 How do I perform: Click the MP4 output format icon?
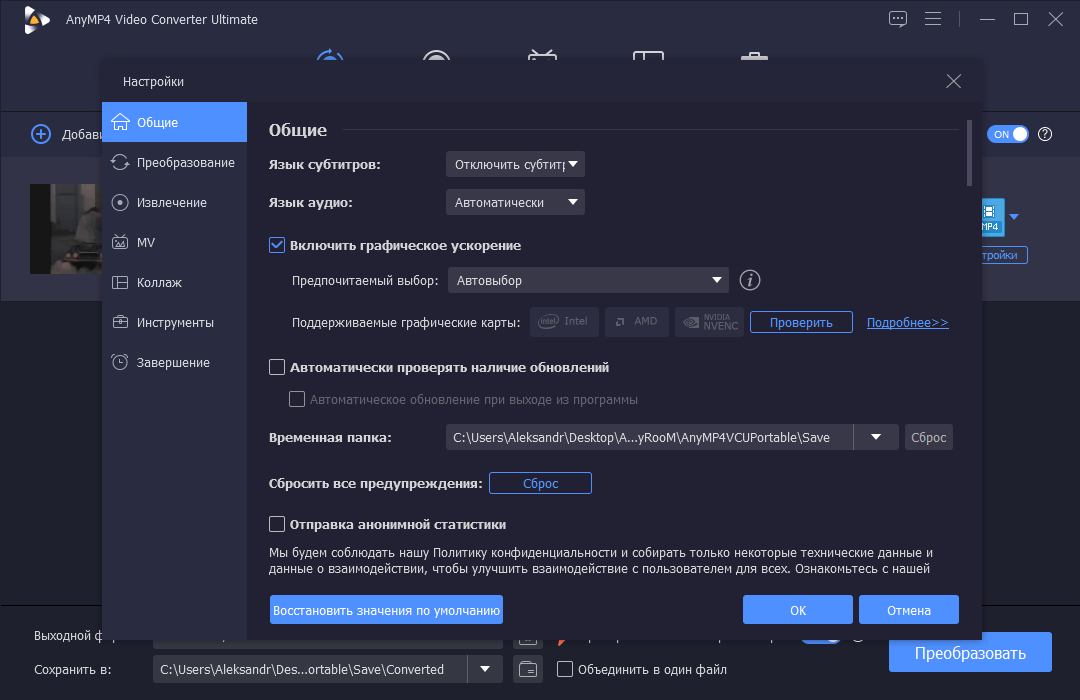pyautogui.click(x=992, y=217)
